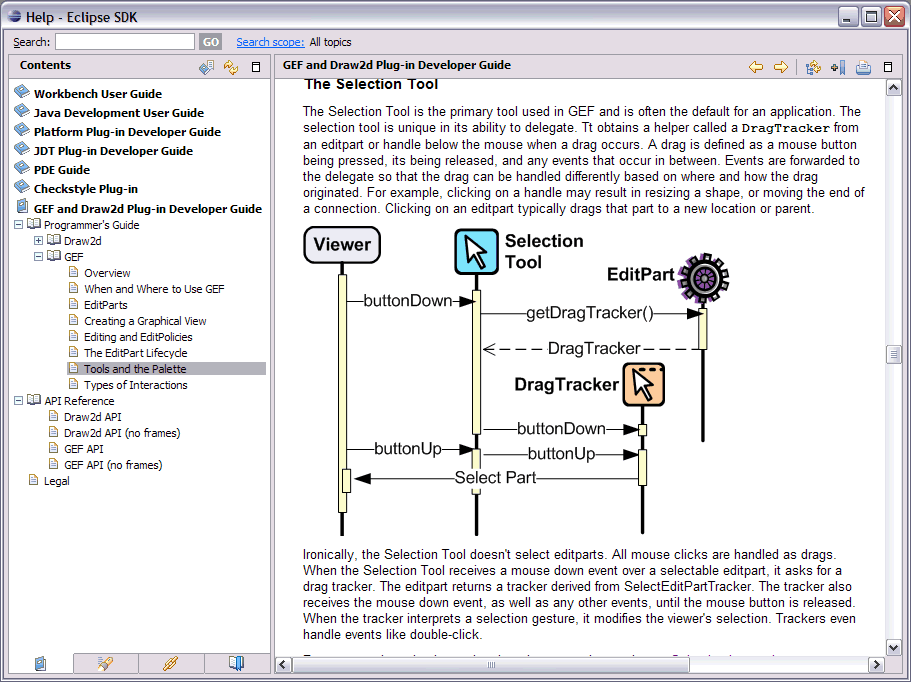911x682 pixels.
Task: Click the page icon next to Legal
Action: coord(34,480)
